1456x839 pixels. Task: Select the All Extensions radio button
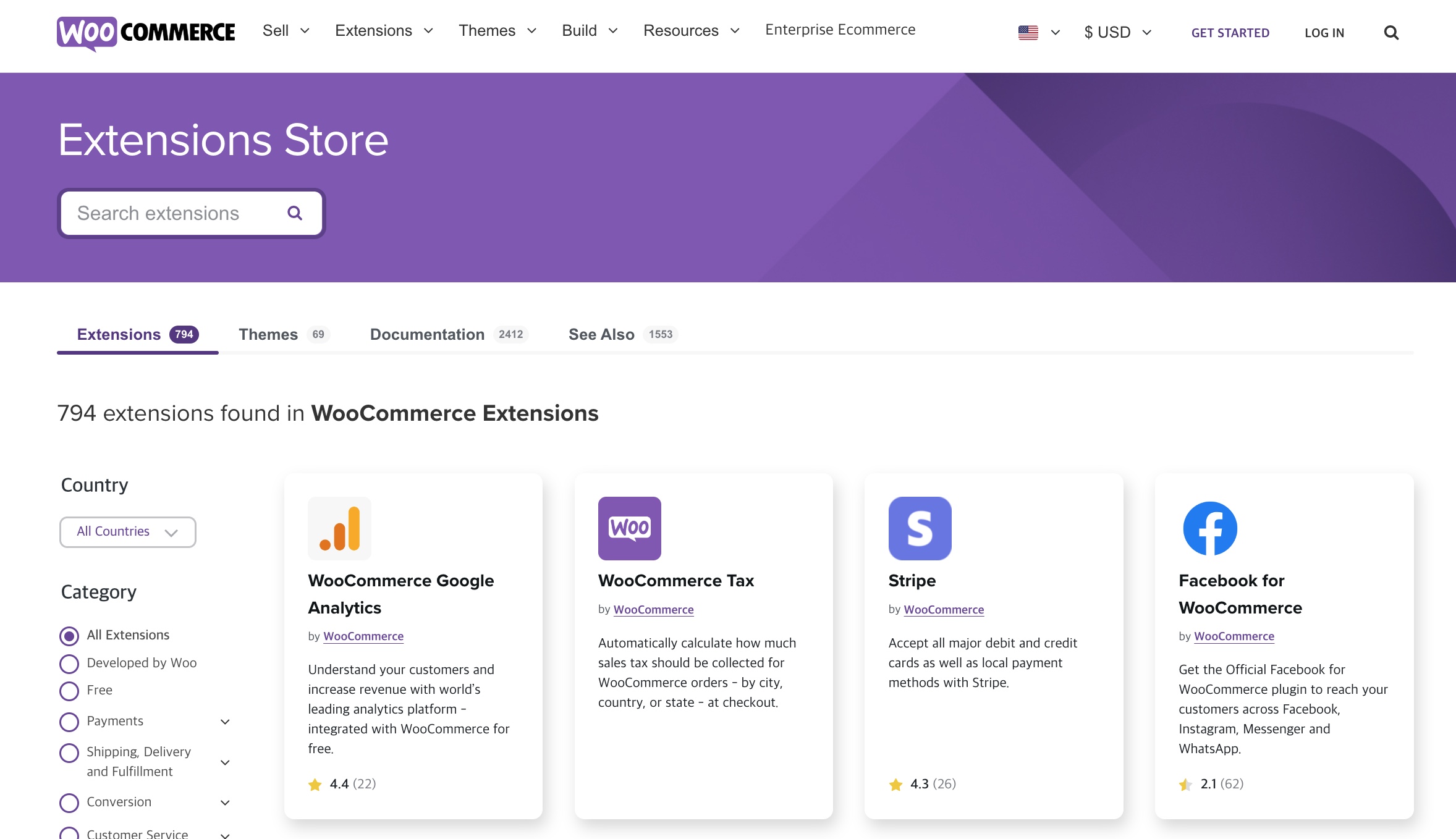coord(68,634)
